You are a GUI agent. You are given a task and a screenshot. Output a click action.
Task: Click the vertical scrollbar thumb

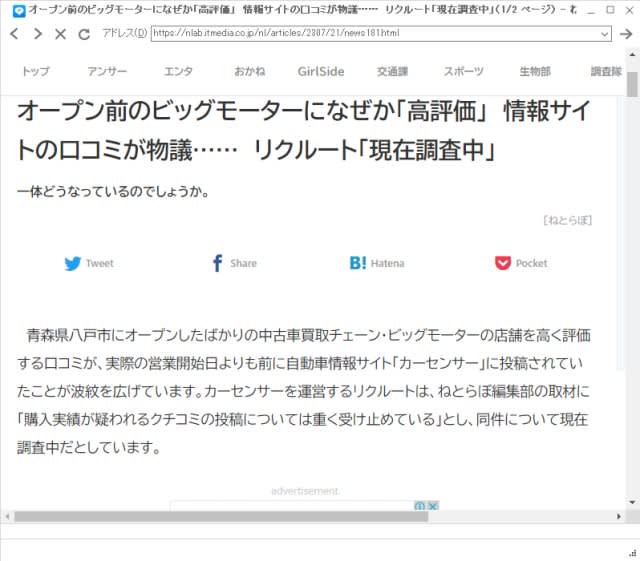coord(632,85)
